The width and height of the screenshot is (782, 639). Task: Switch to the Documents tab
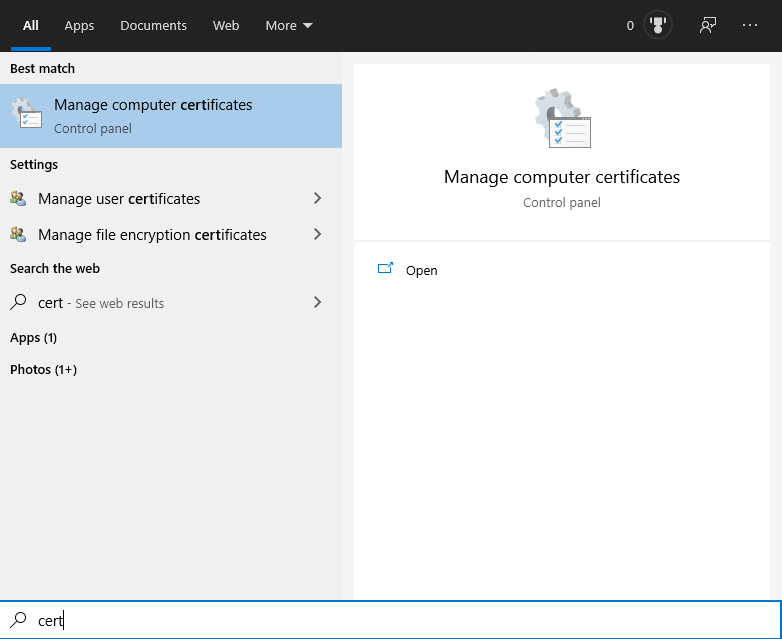[153, 25]
